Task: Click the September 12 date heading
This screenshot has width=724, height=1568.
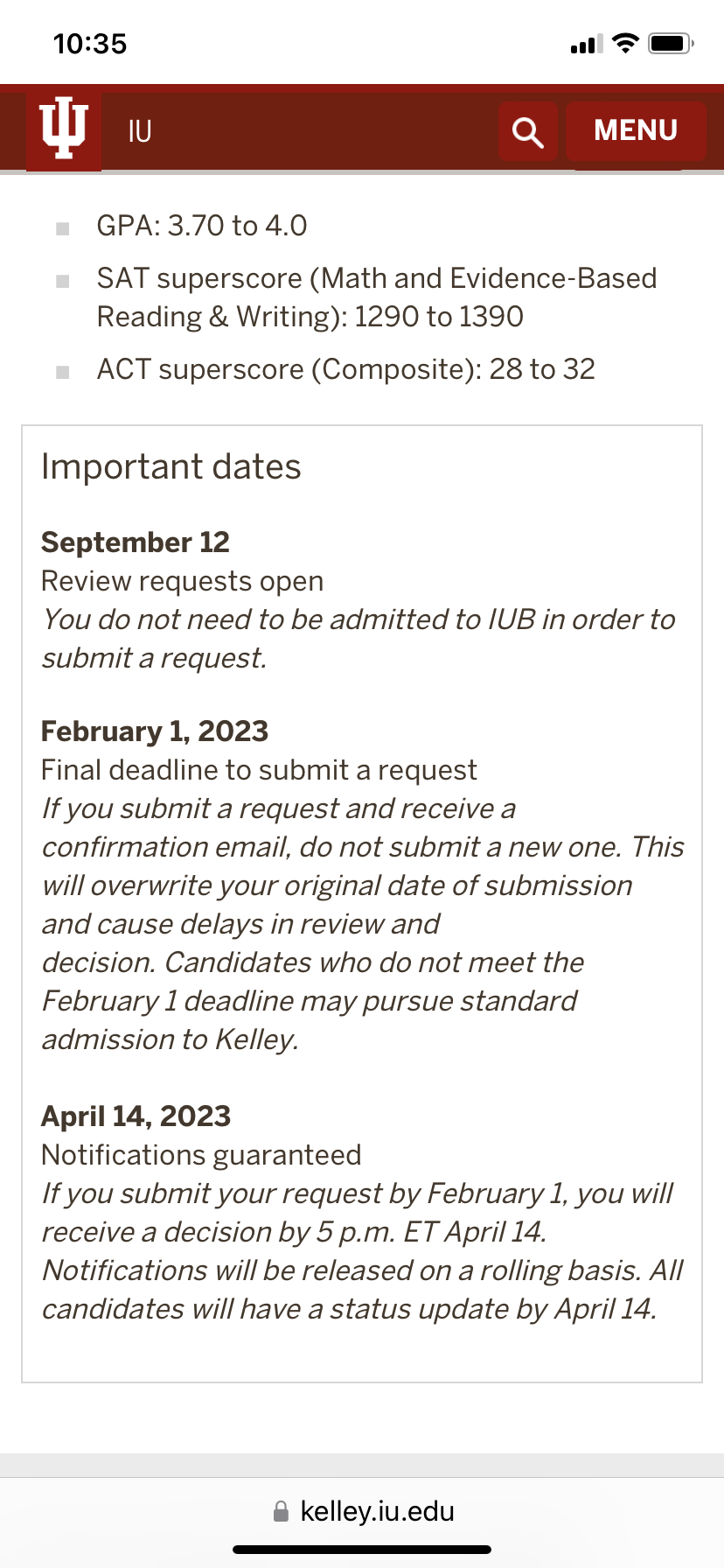Action: point(136,542)
